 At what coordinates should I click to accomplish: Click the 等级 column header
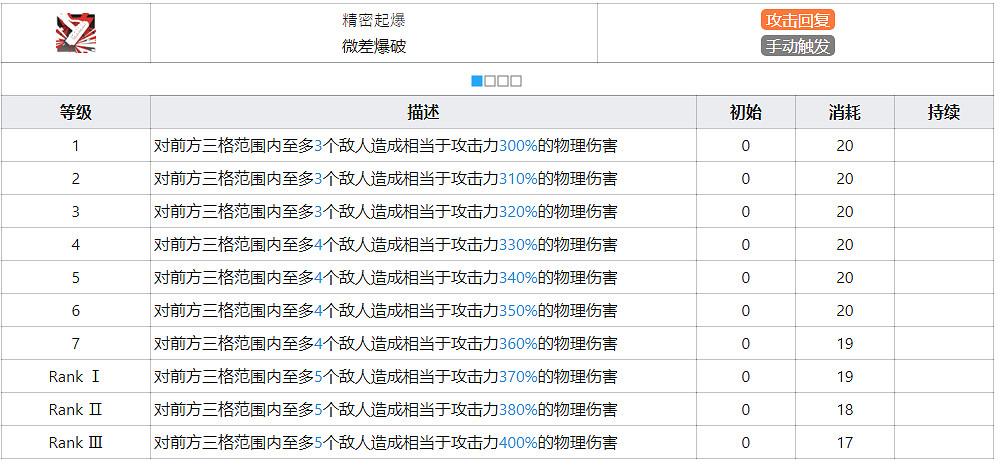tap(76, 112)
